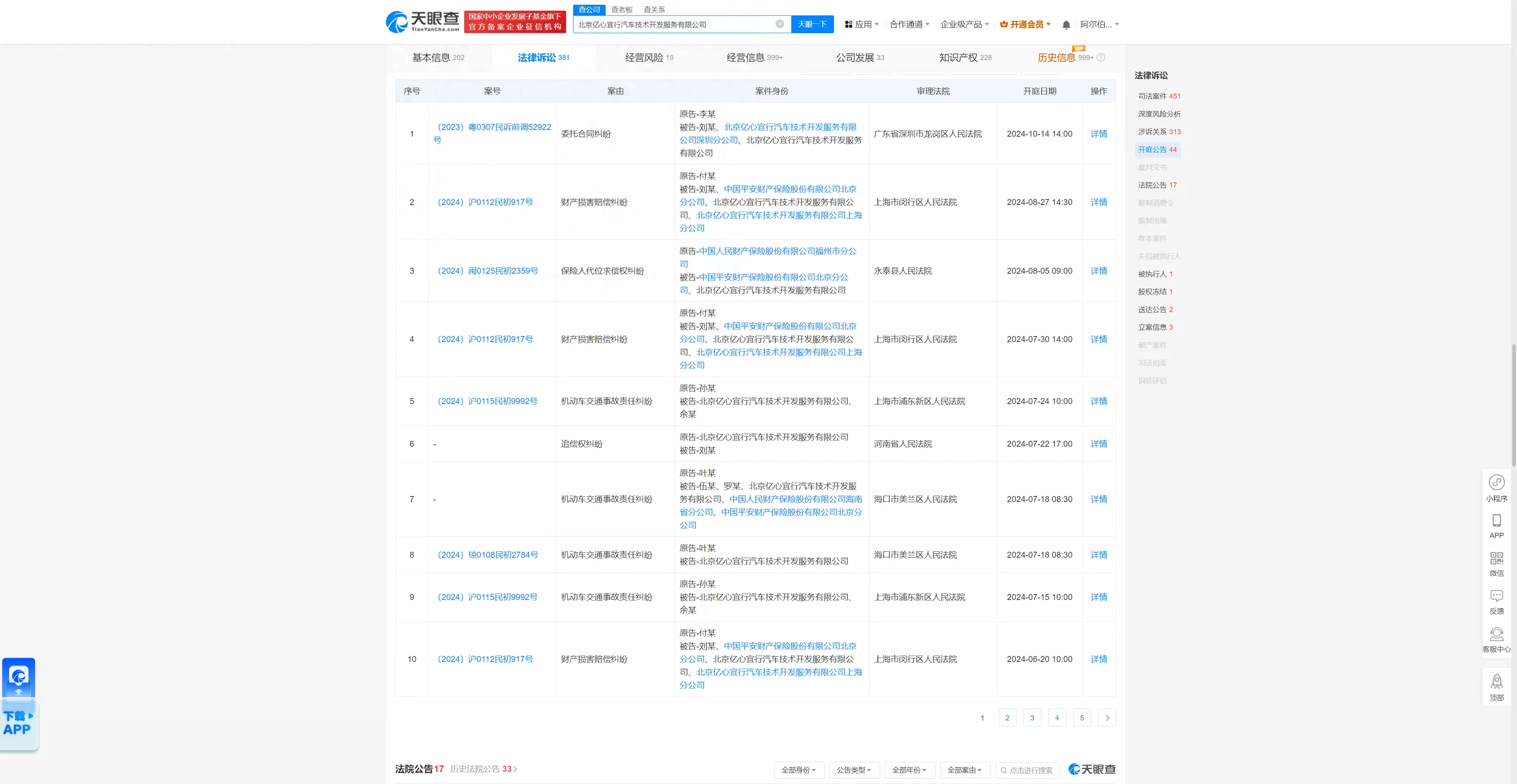Click the page vertical scrollbar thumb
The height and width of the screenshot is (784, 1517).
point(1513,405)
